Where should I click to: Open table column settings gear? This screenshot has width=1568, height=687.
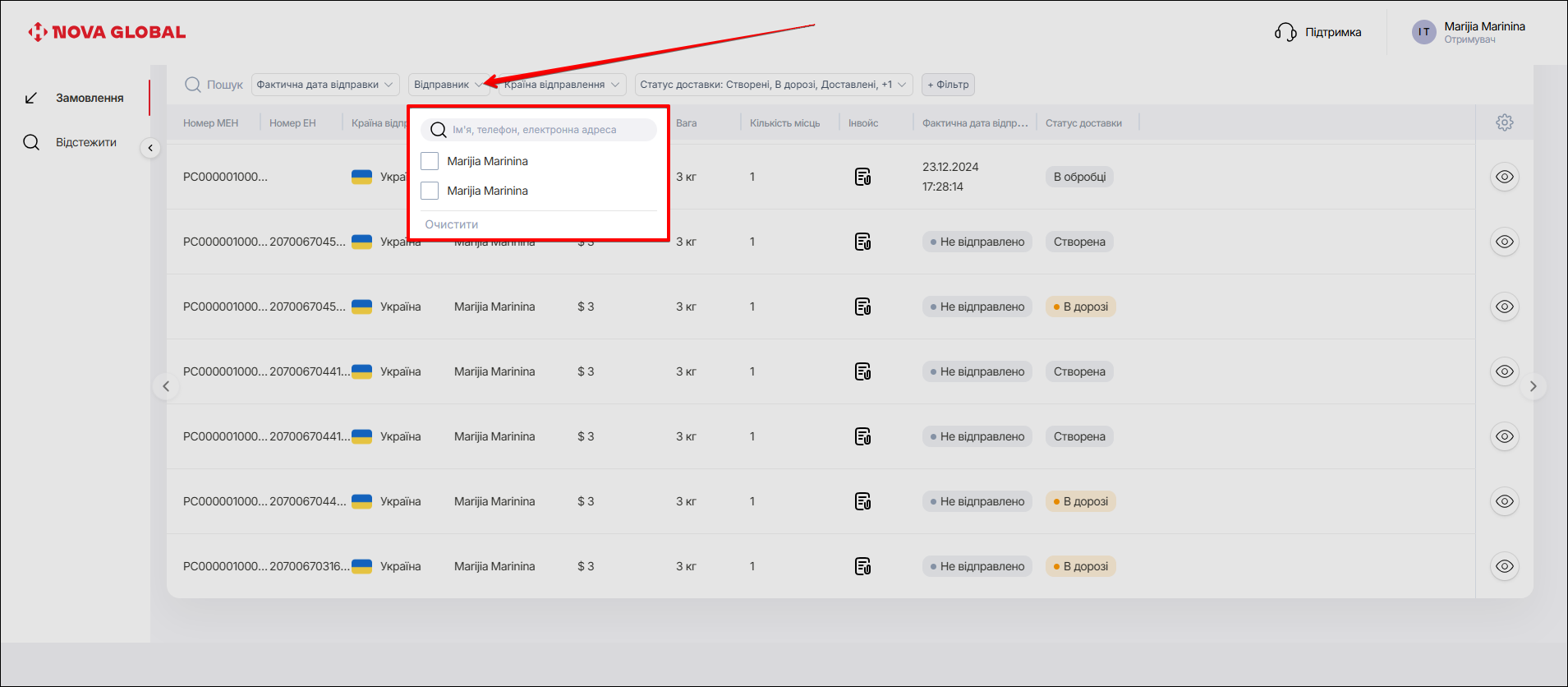[1504, 122]
